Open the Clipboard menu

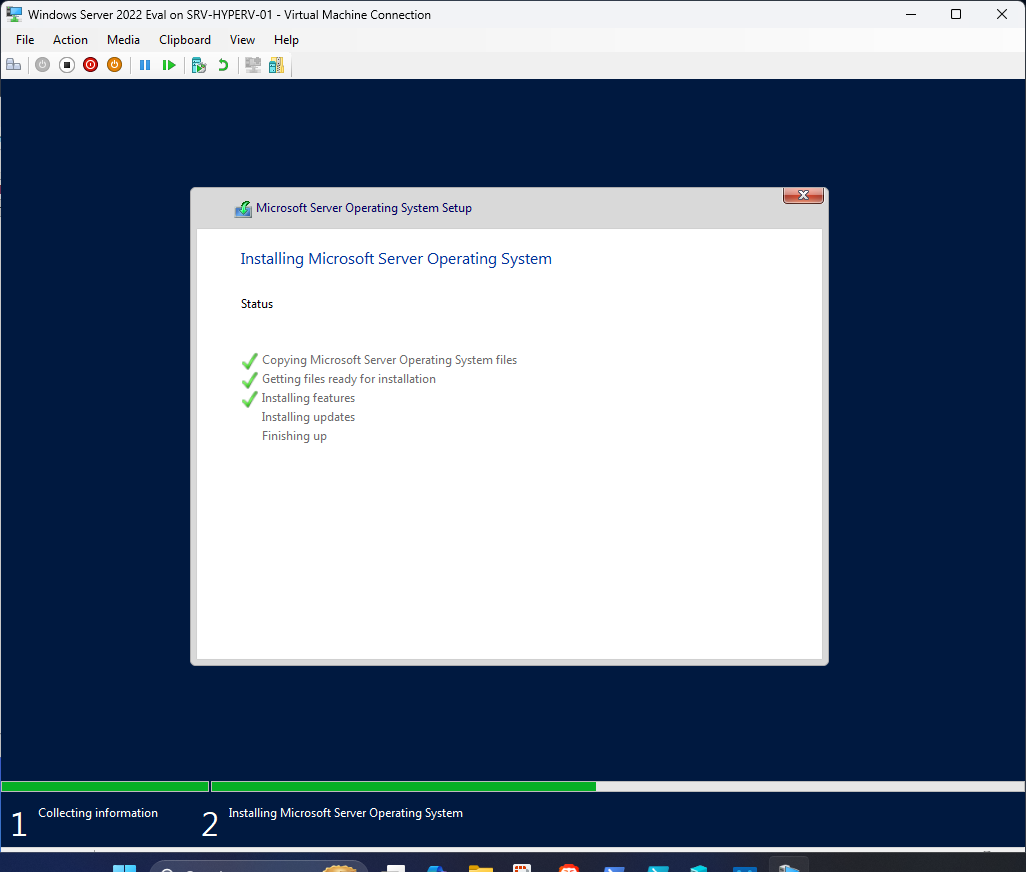click(x=185, y=40)
